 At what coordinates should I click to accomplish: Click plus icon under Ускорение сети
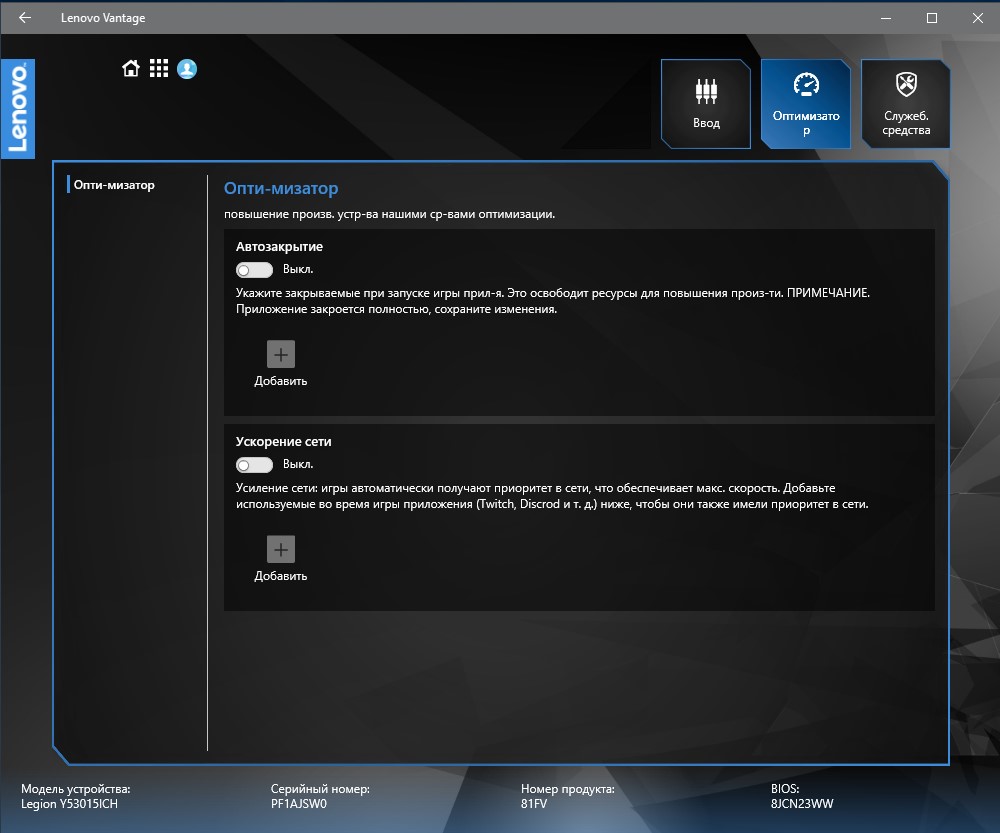pos(281,549)
